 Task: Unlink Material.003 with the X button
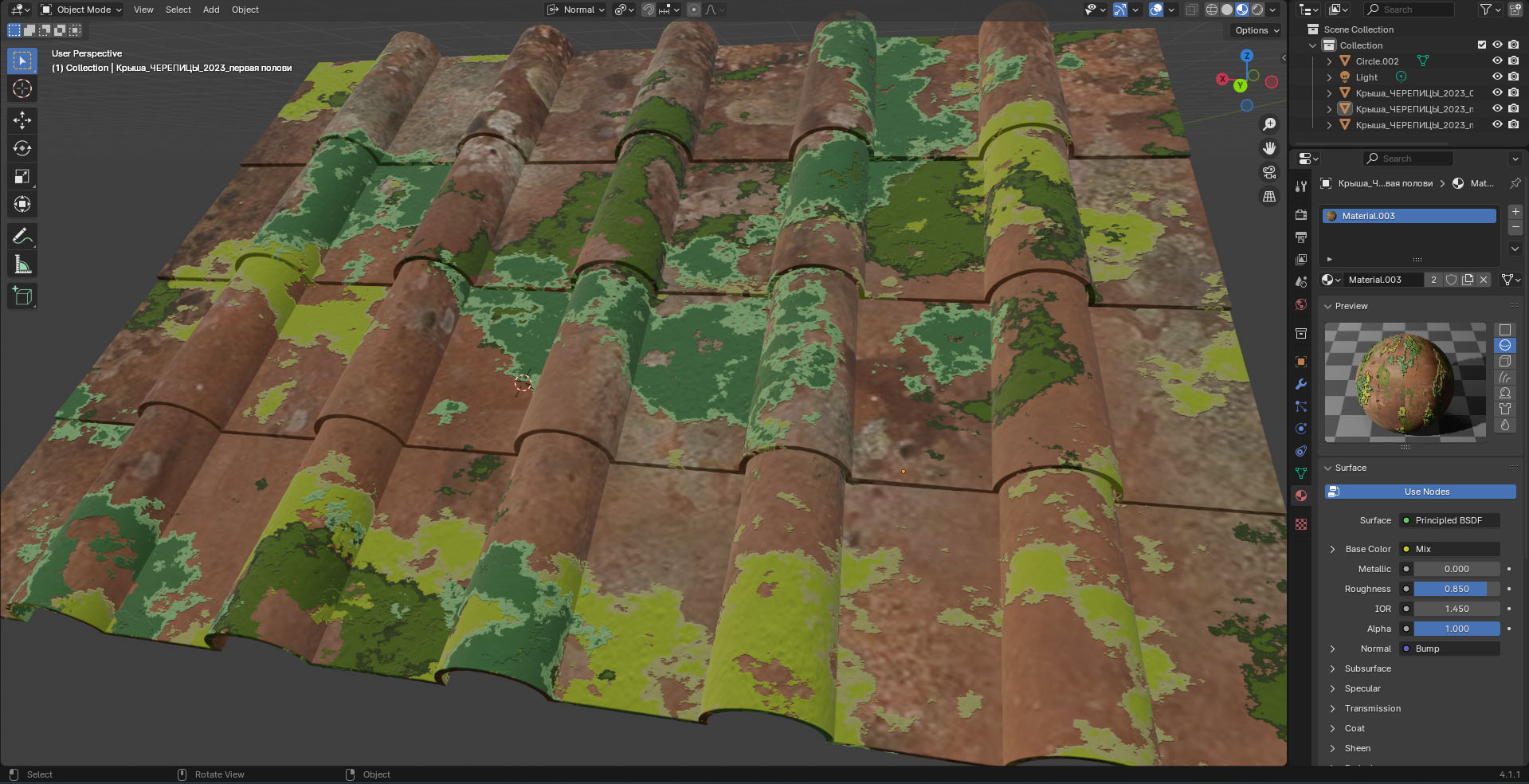click(x=1484, y=280)
